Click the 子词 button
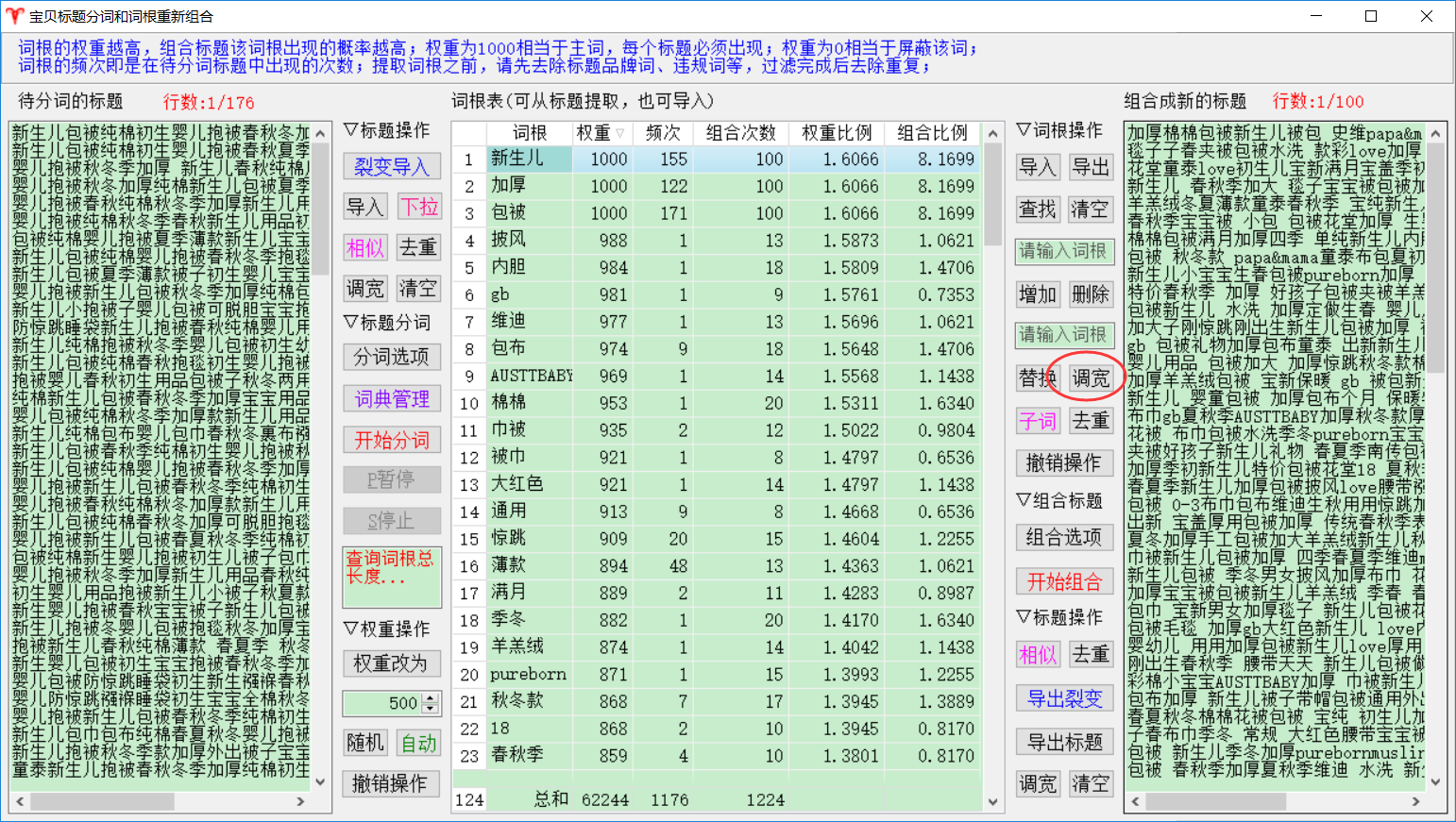 (1038, 421)
